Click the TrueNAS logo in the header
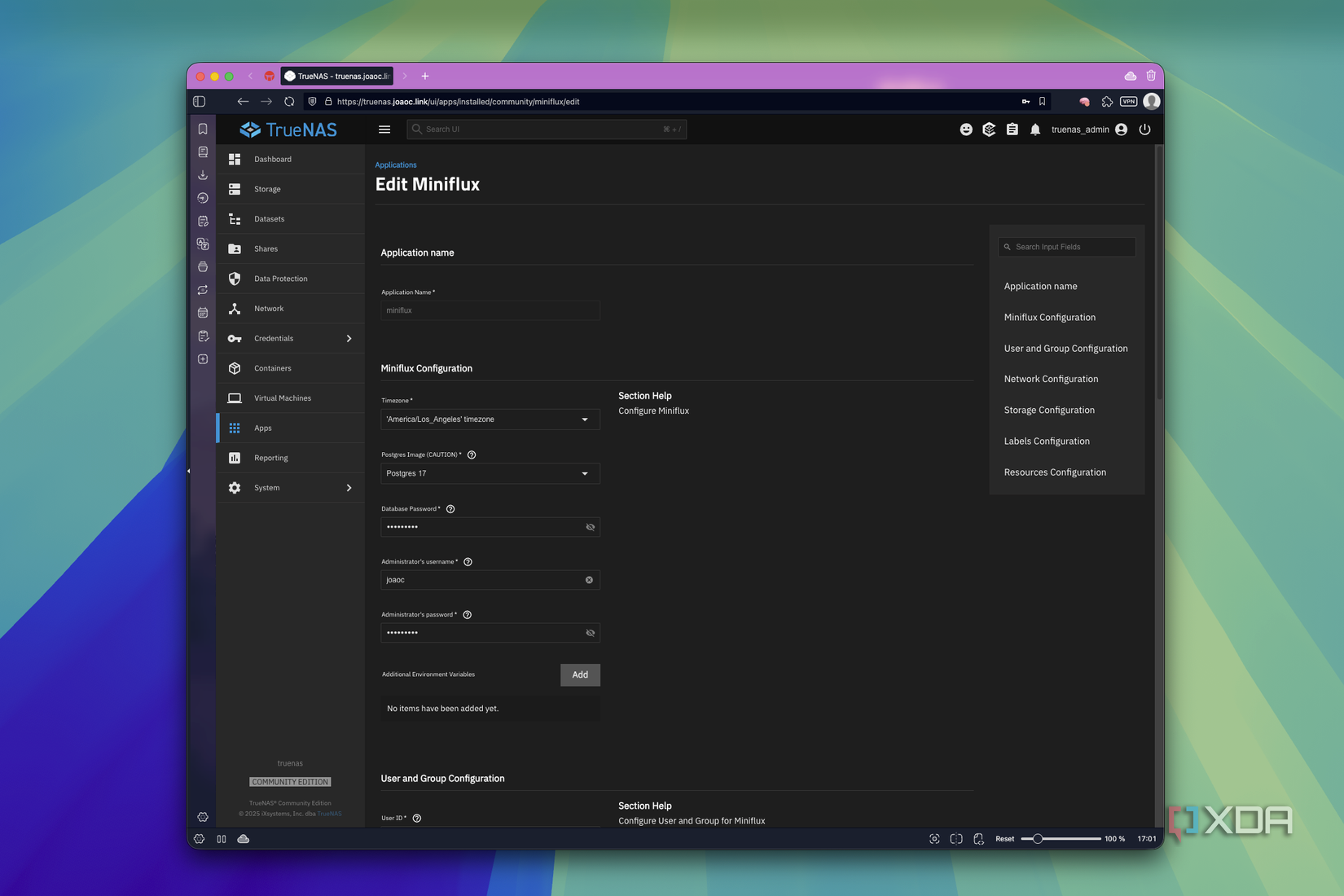Screen dimensions: 1344x896 [x=288, y=129]
